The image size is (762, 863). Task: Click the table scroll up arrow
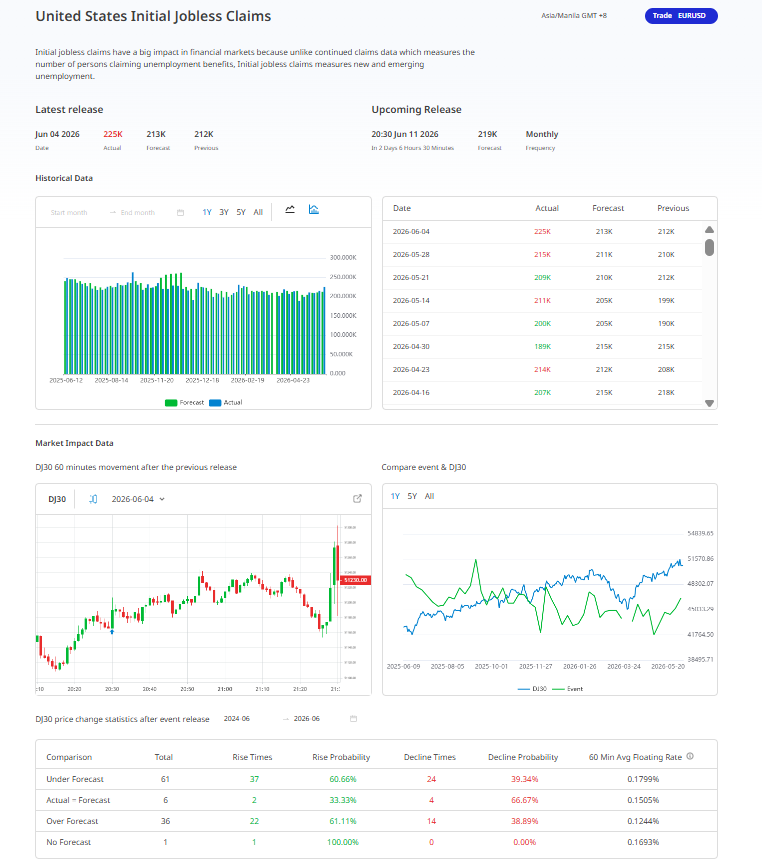coord(709,230)
